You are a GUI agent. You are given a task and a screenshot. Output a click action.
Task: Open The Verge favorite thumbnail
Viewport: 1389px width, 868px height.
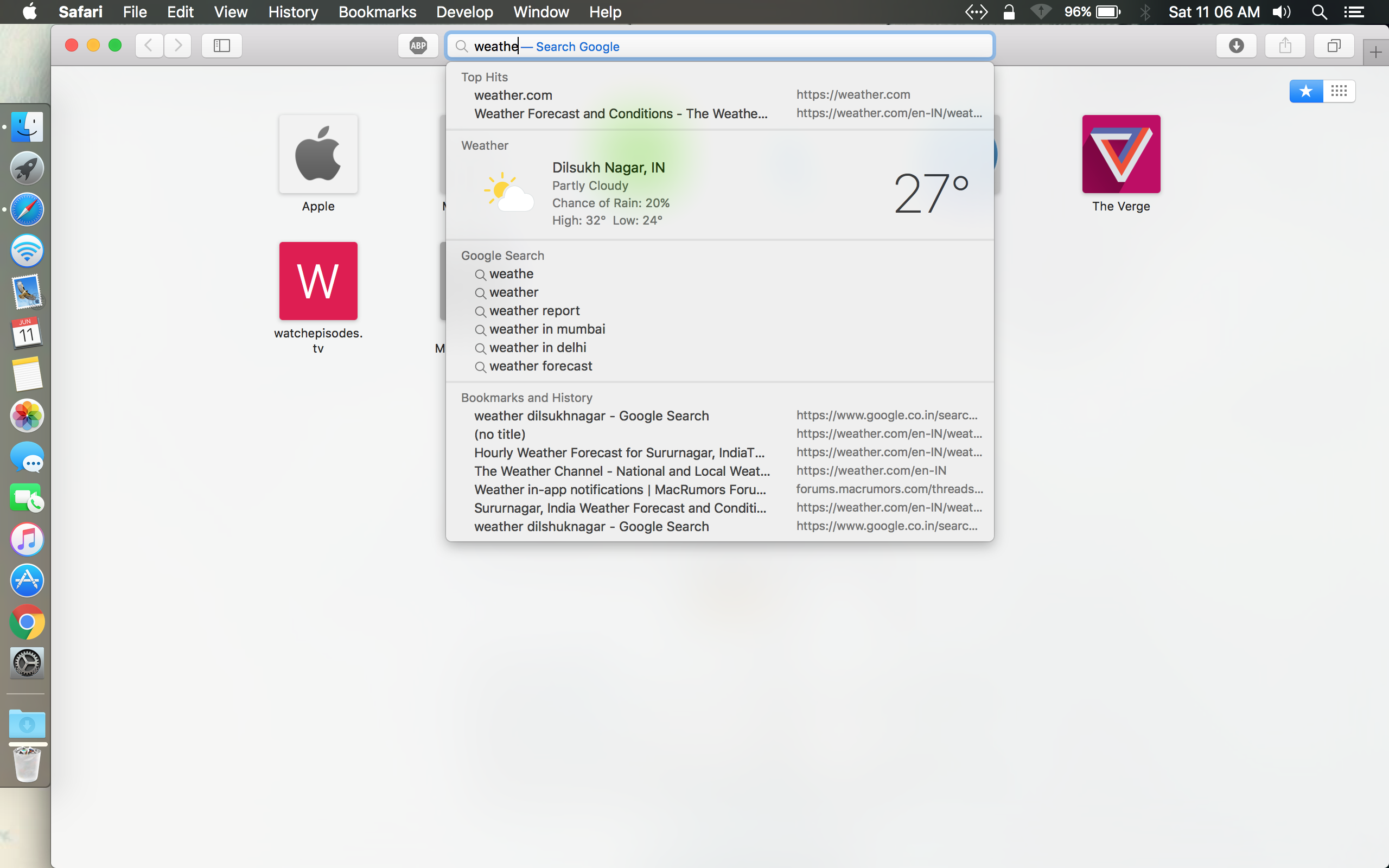(1121, 154)
